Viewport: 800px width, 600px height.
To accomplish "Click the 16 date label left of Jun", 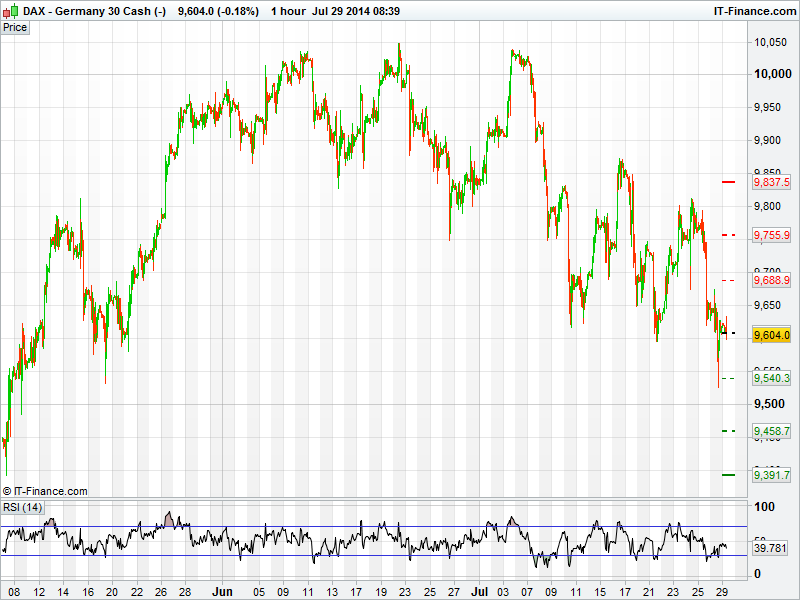I will (88, 592).
